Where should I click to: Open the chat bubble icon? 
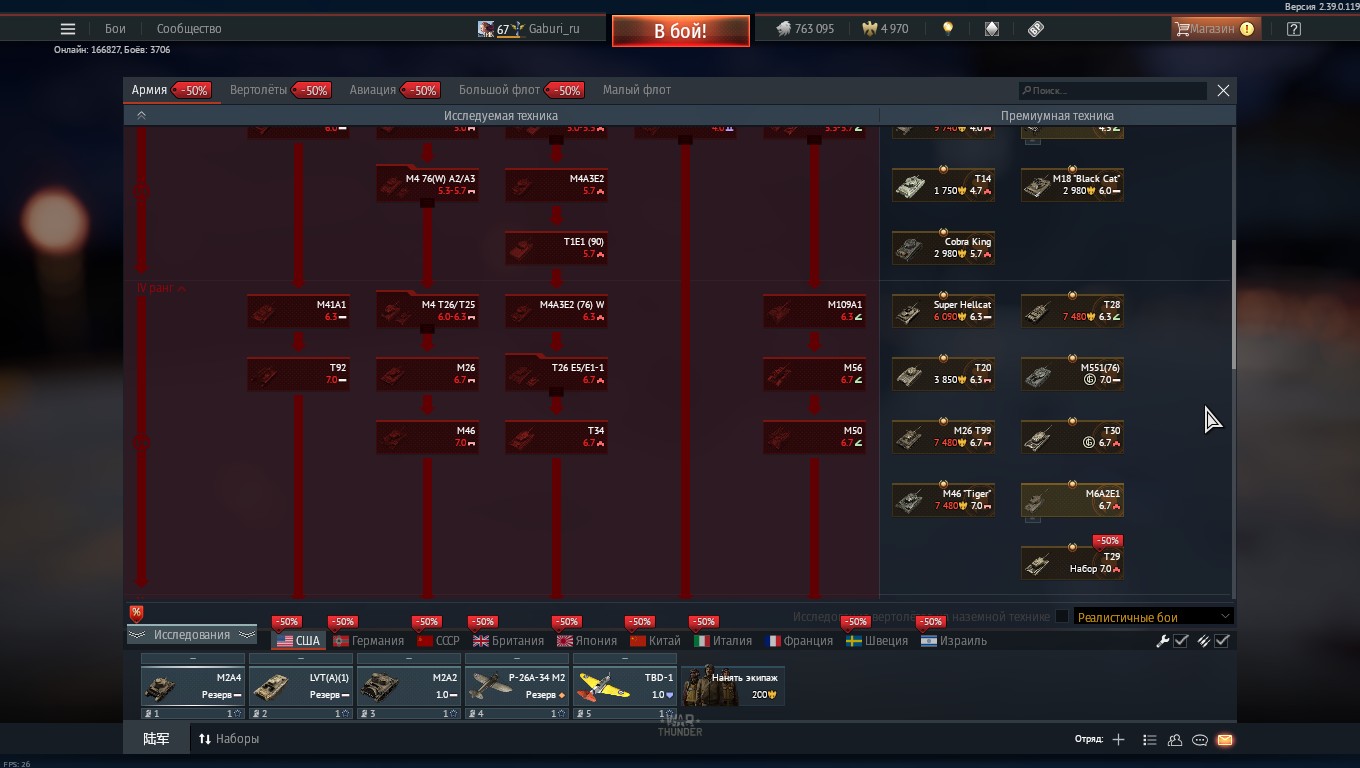(x=1200, y=740)
